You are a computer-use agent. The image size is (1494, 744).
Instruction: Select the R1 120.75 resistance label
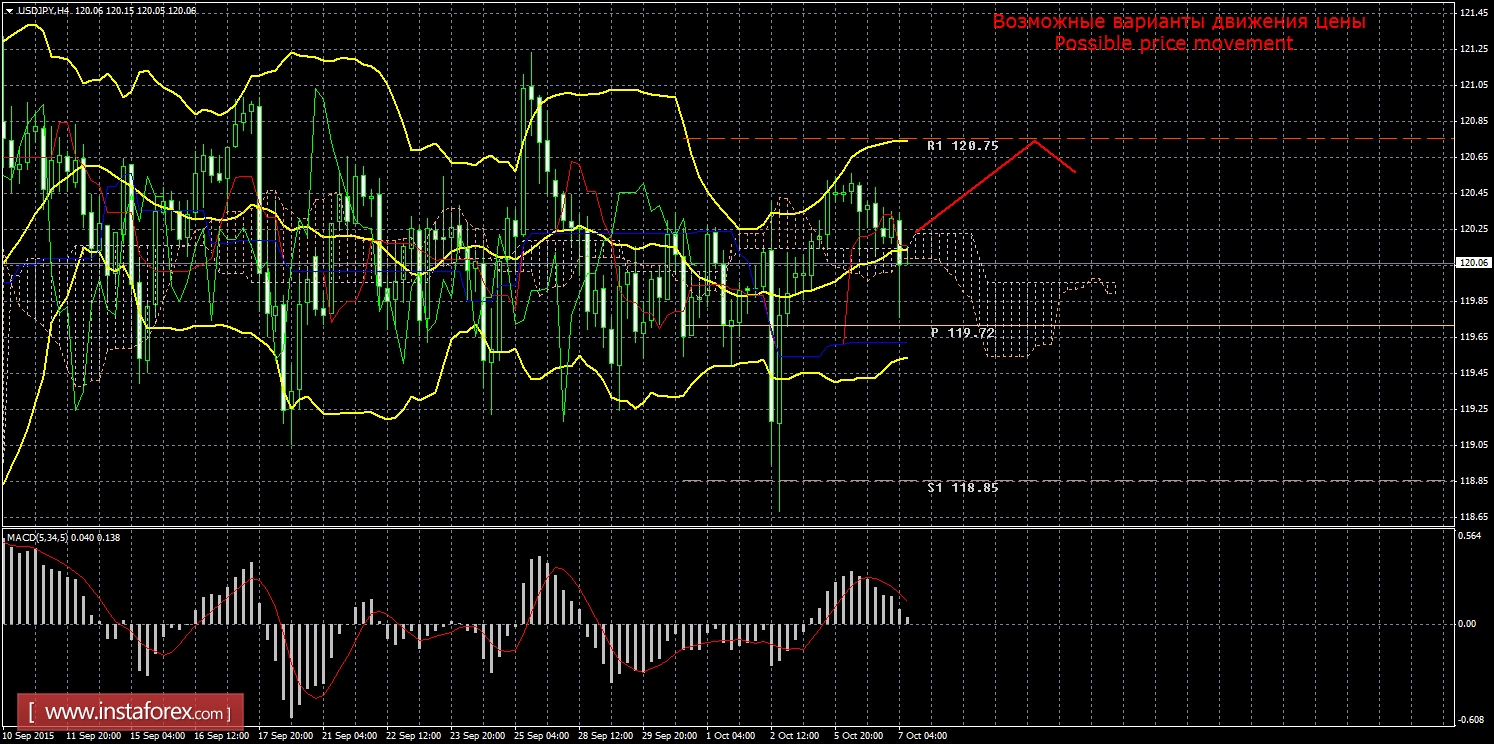[962, 146]
